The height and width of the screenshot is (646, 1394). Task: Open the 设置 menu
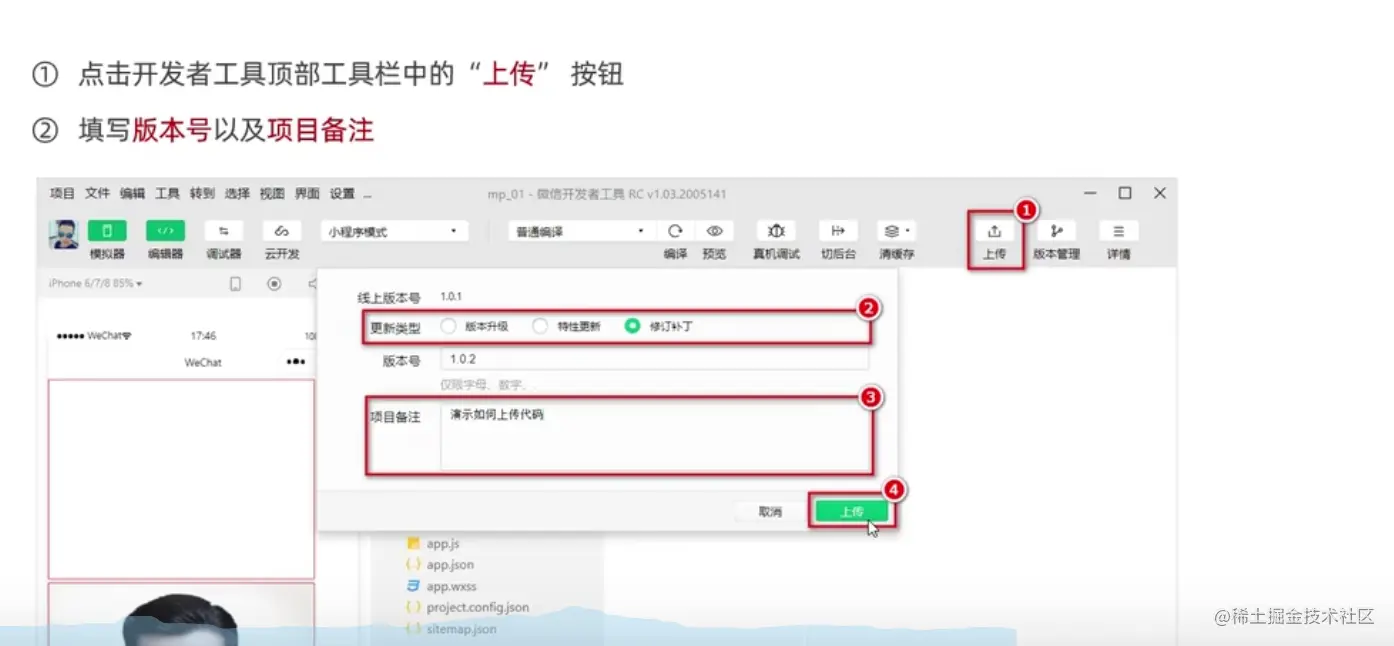[342, 193]
